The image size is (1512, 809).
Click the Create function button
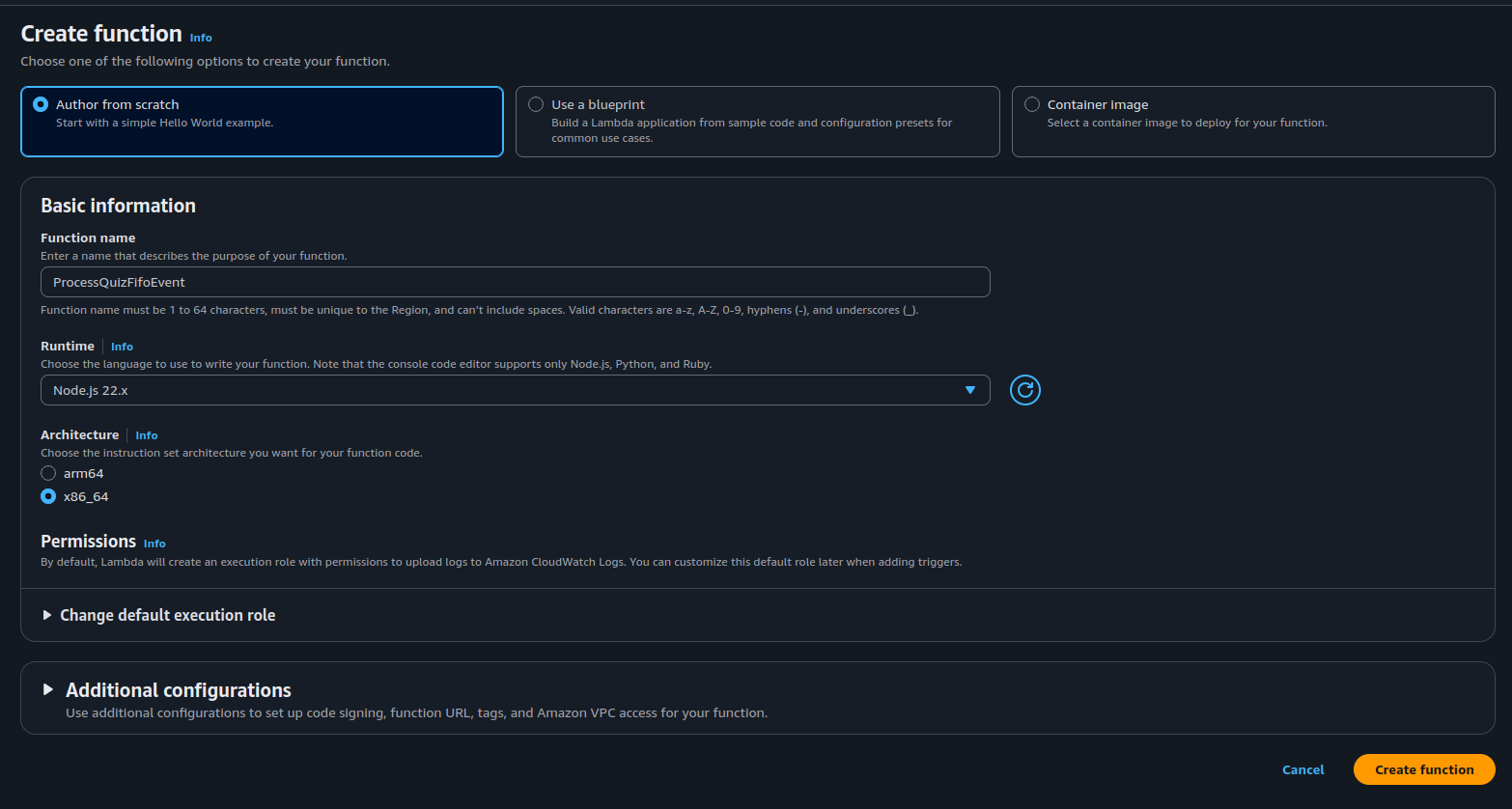coord(1423,769)
